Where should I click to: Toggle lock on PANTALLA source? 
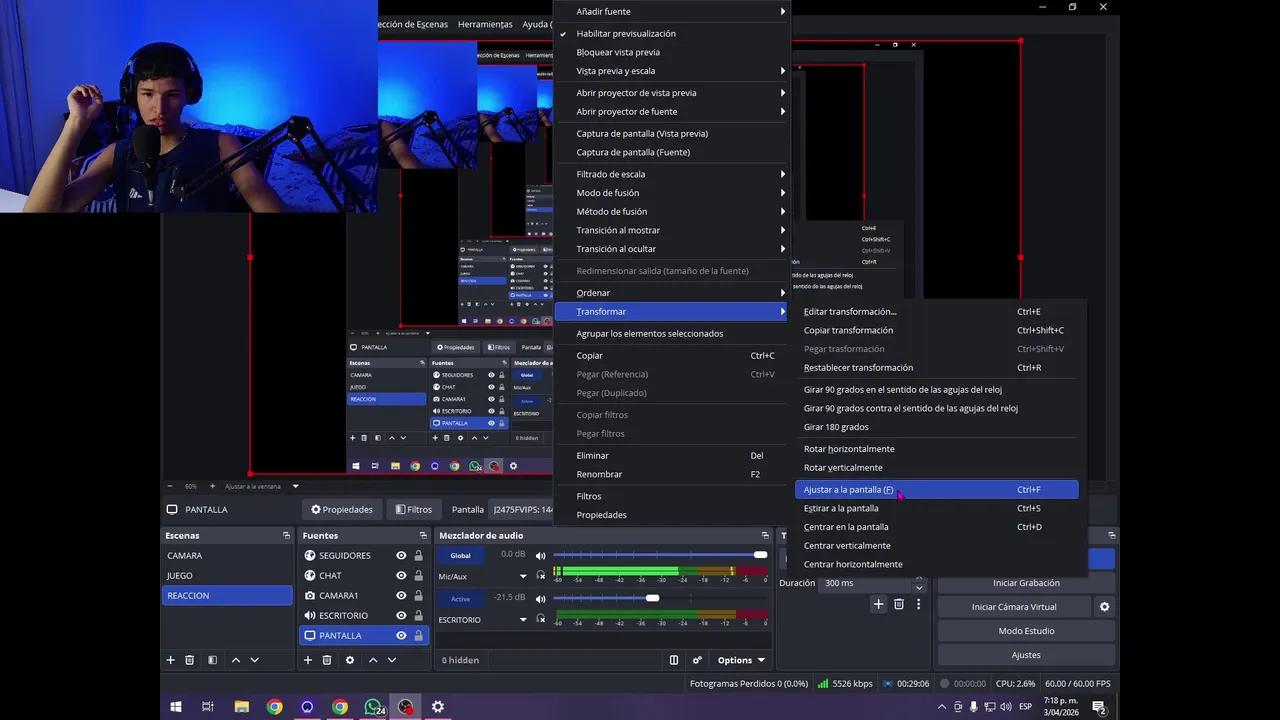click(x=418, y=636)
